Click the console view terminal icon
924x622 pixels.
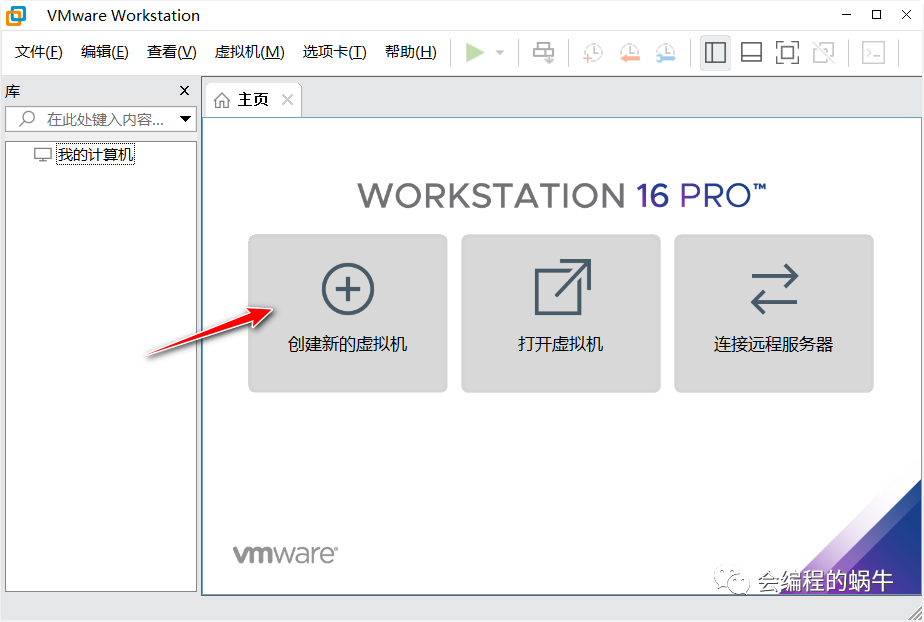[x=873, y=52]
